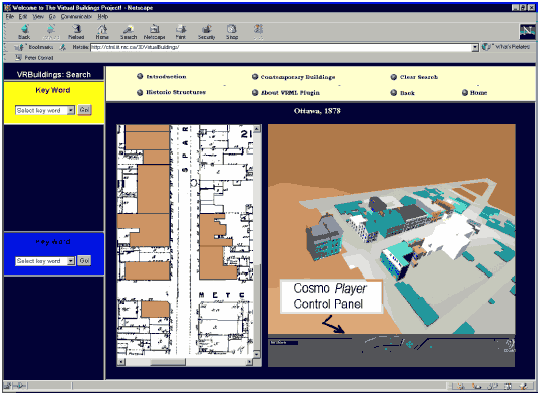Click the Netscape logo icon

coord(527,31)
